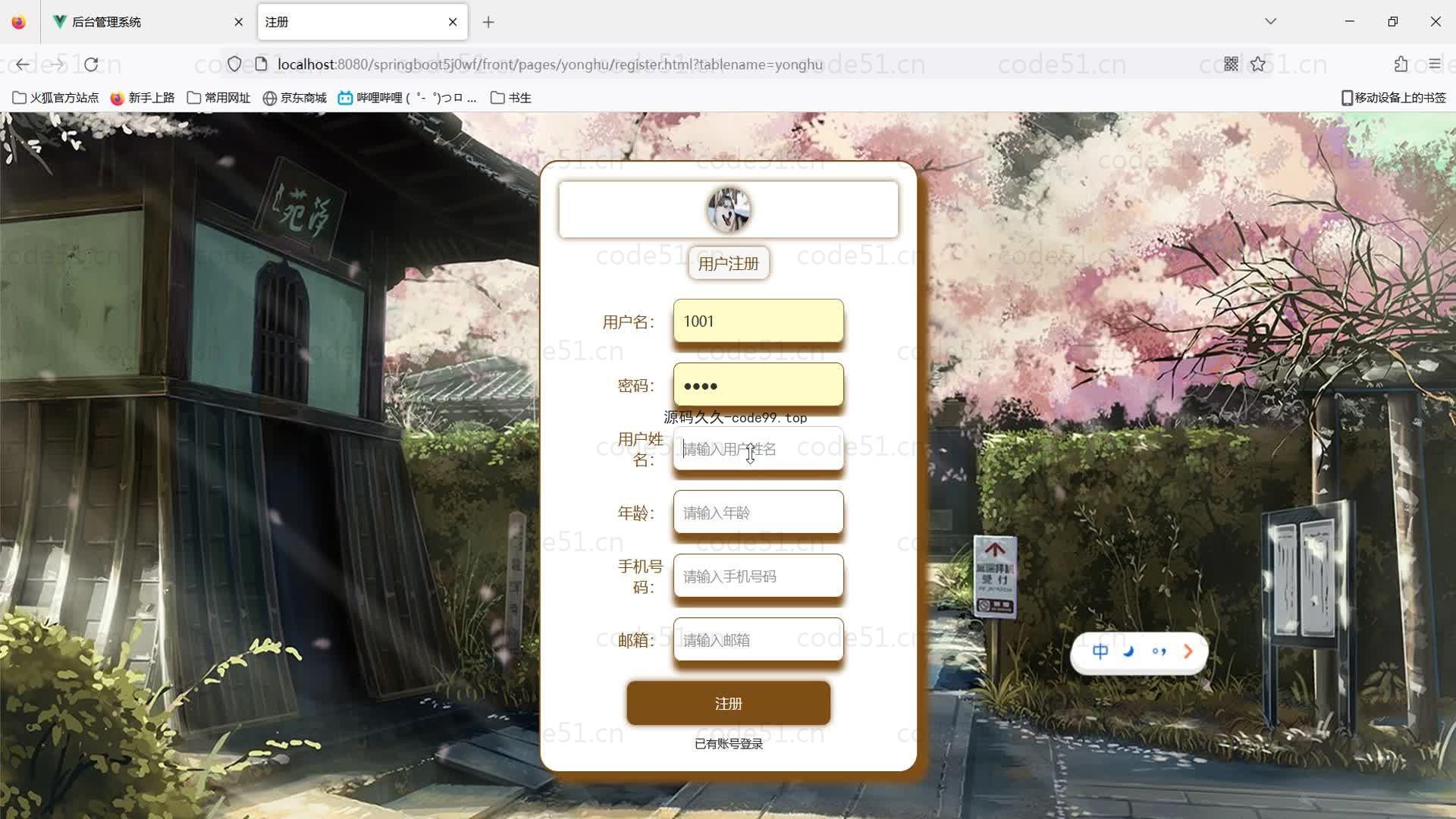Focus the address bar URL
1456x819 pixels.
tap(550, 64)
